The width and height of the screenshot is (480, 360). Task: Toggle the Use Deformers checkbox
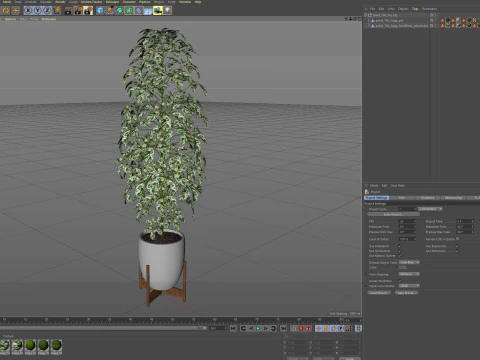(457, 251)
